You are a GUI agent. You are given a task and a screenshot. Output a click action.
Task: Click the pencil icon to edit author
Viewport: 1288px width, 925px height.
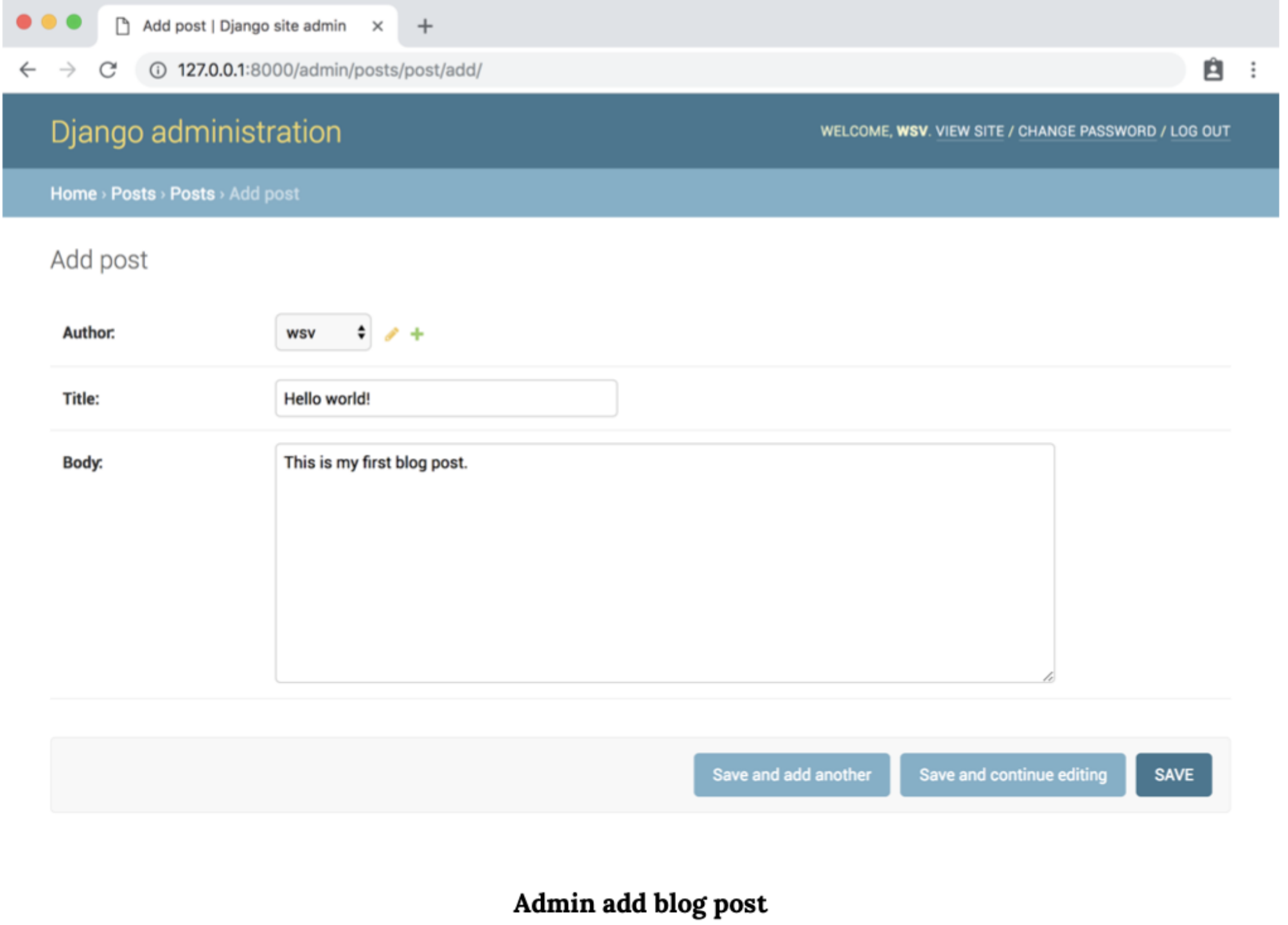[x=392, y=334]
